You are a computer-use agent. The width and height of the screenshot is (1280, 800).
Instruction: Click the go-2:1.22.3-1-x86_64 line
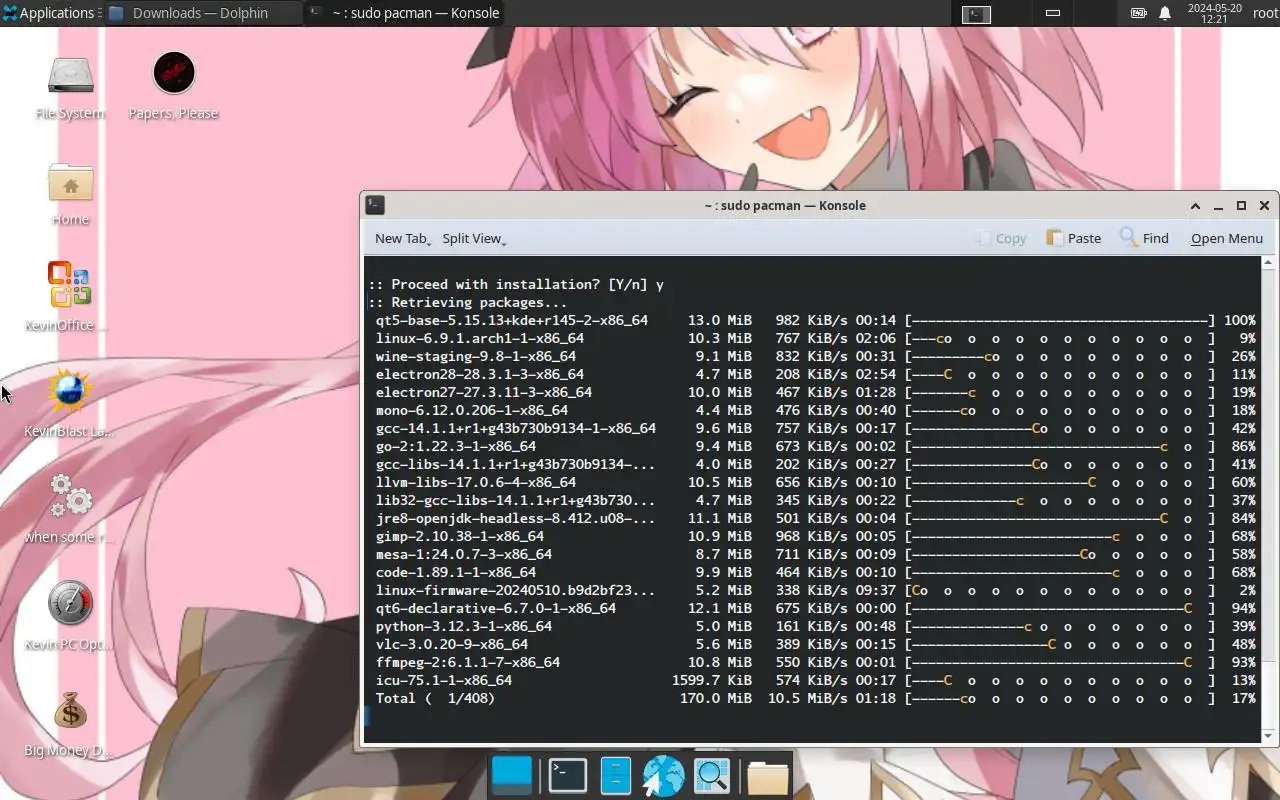point(815,446)
